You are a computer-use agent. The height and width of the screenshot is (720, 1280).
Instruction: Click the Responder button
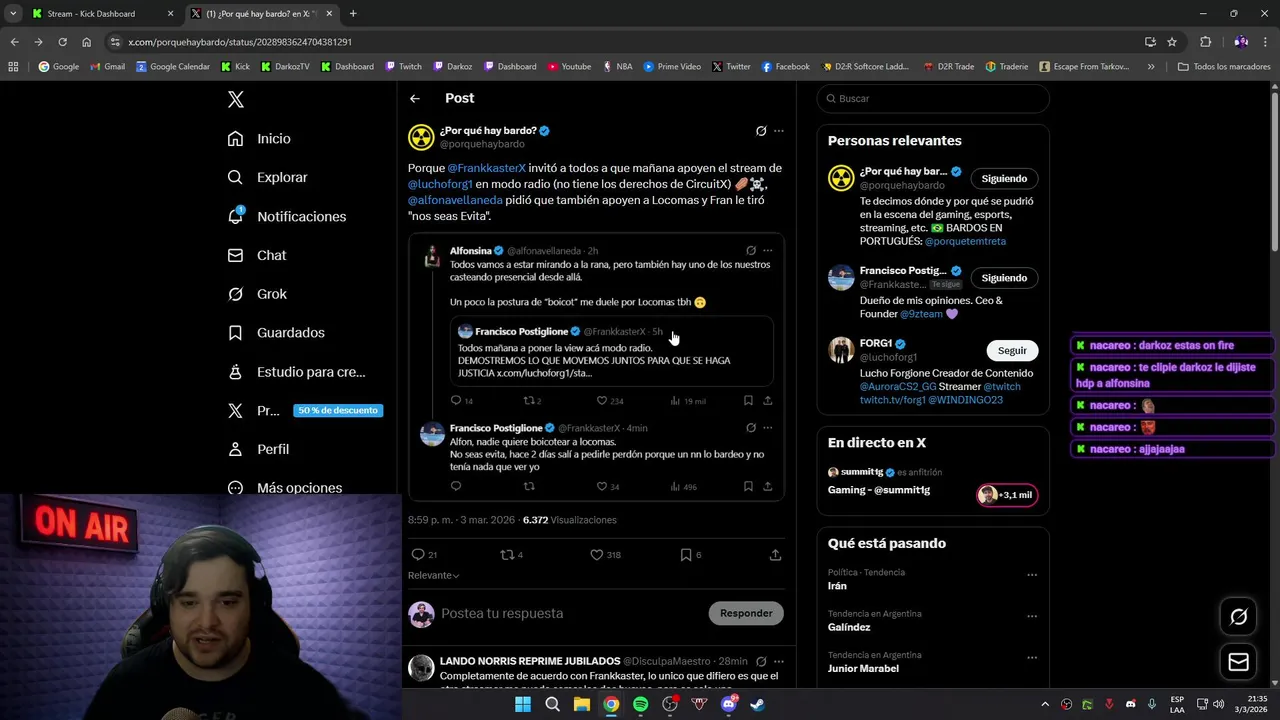[746, 613]
